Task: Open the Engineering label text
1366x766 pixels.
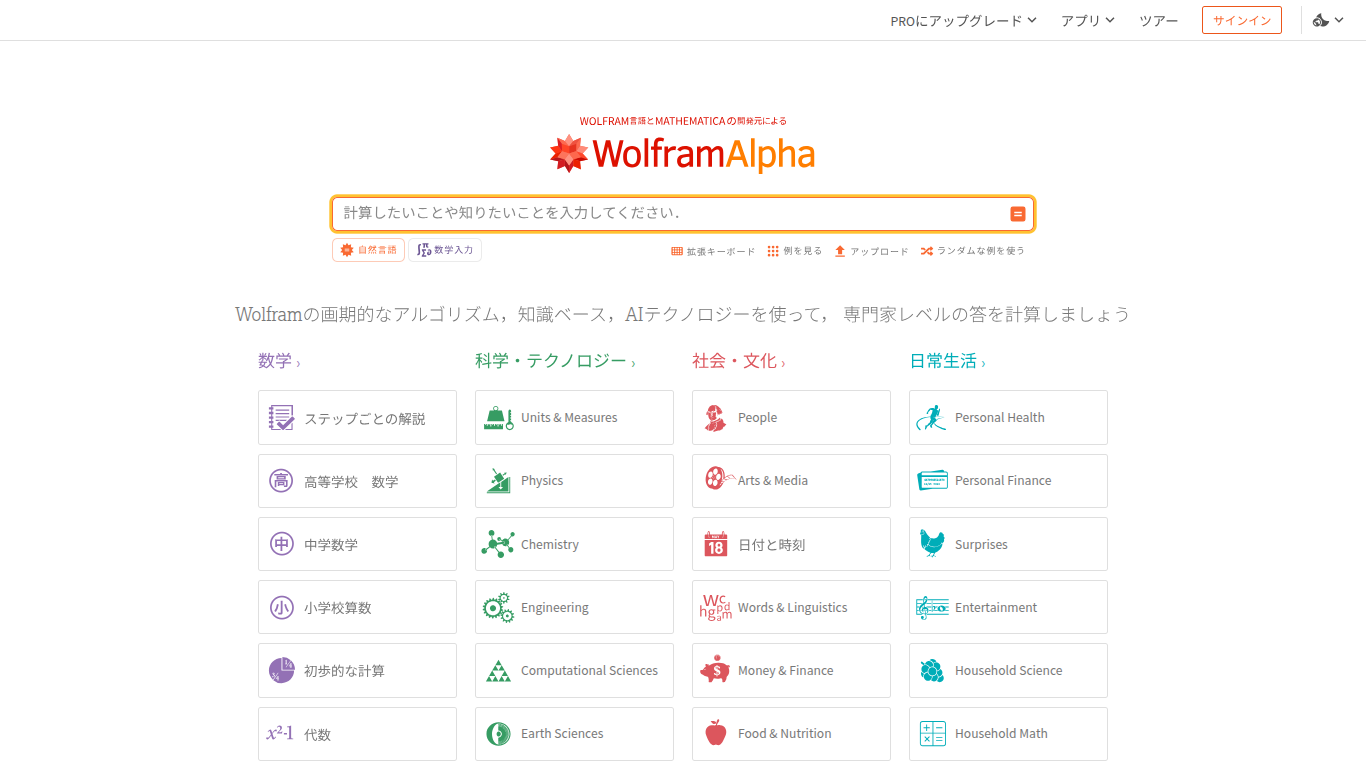Action: (x=555, y=607)
